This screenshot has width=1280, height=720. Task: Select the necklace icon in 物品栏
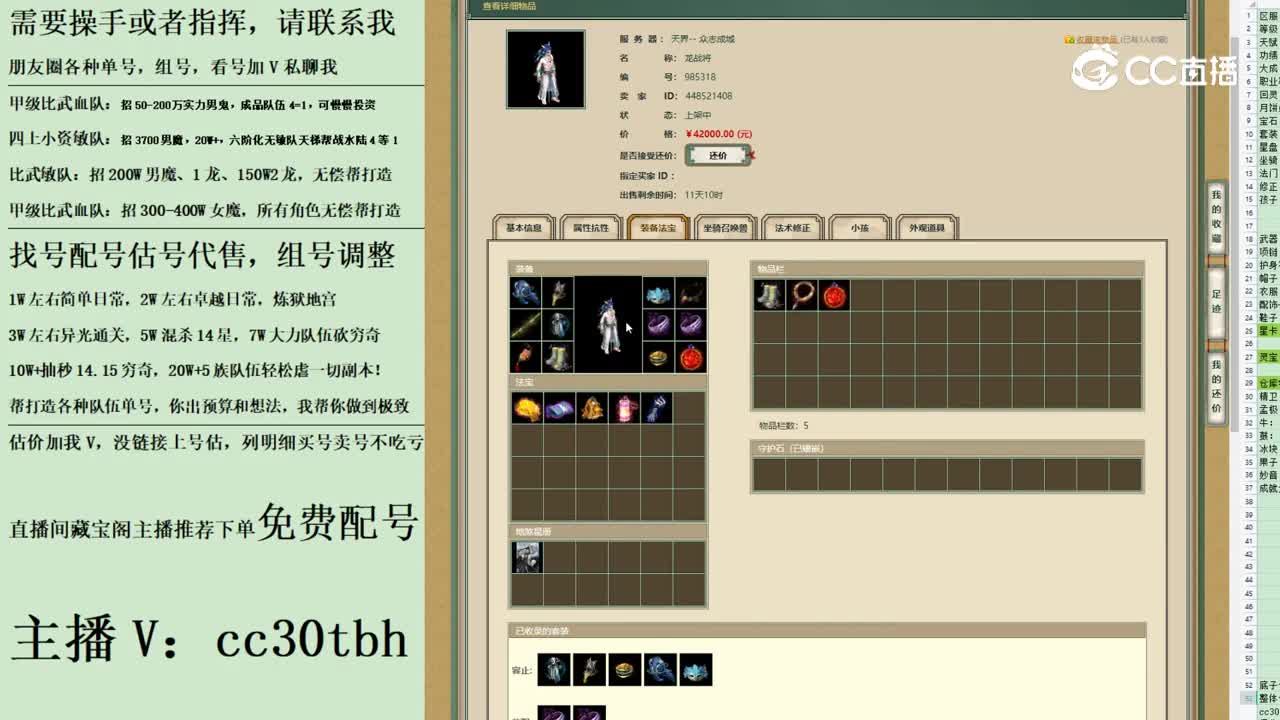click(x=801, y=292)
